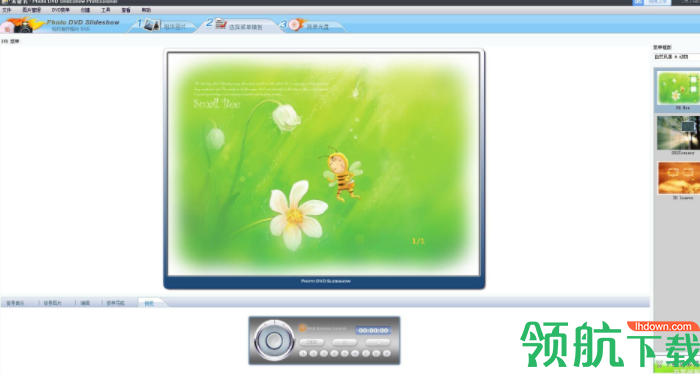This screenshot has height=374, width=700.
Task: Open the 创建 menu
Action: point(85,10)
